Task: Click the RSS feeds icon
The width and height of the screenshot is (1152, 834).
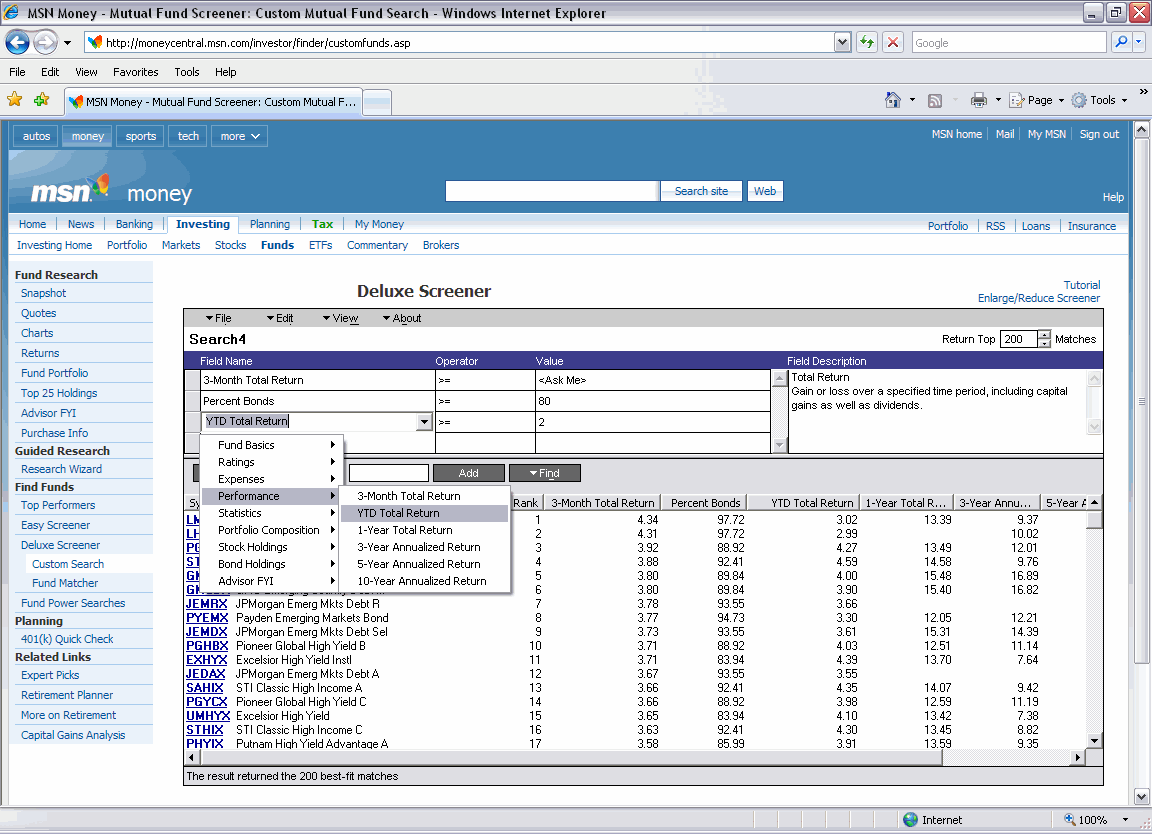Action: pos(935,100)
